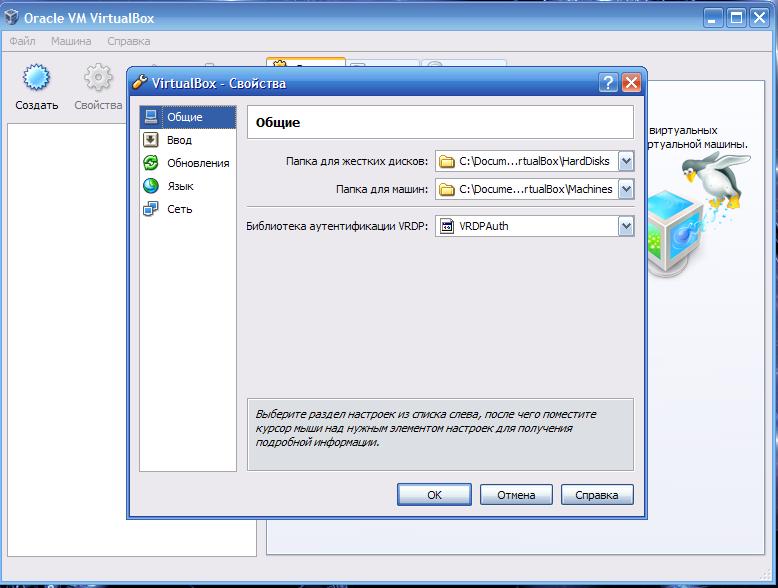Click the Библиотека аутентификации VRDP label

337,226
